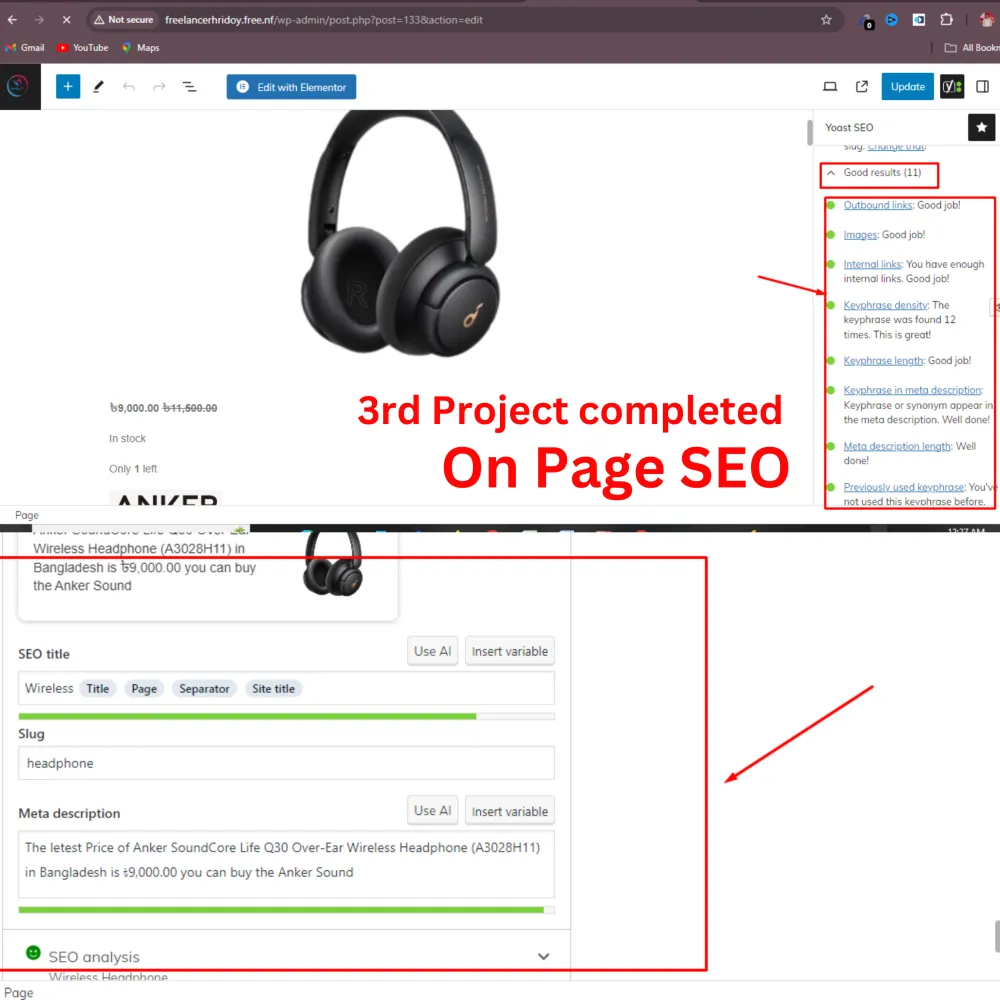
Task: Toggle the block inserter plus button
Action: tap(68, 87)
